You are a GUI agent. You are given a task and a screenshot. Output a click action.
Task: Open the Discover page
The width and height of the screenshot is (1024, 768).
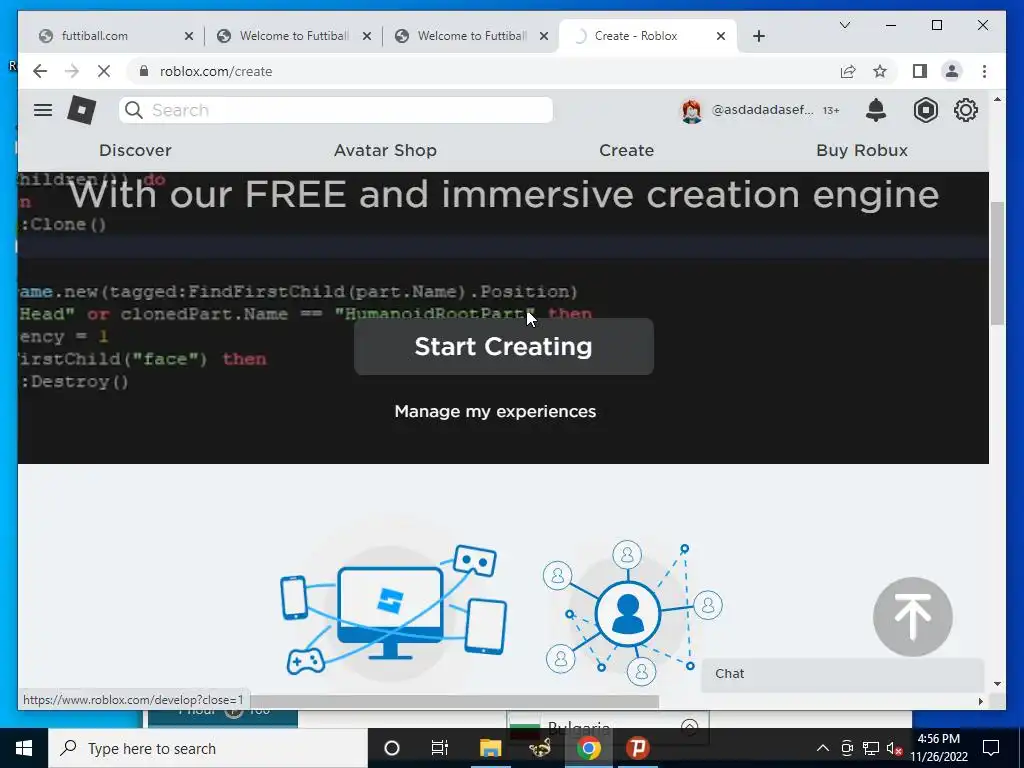coord(135,150)
